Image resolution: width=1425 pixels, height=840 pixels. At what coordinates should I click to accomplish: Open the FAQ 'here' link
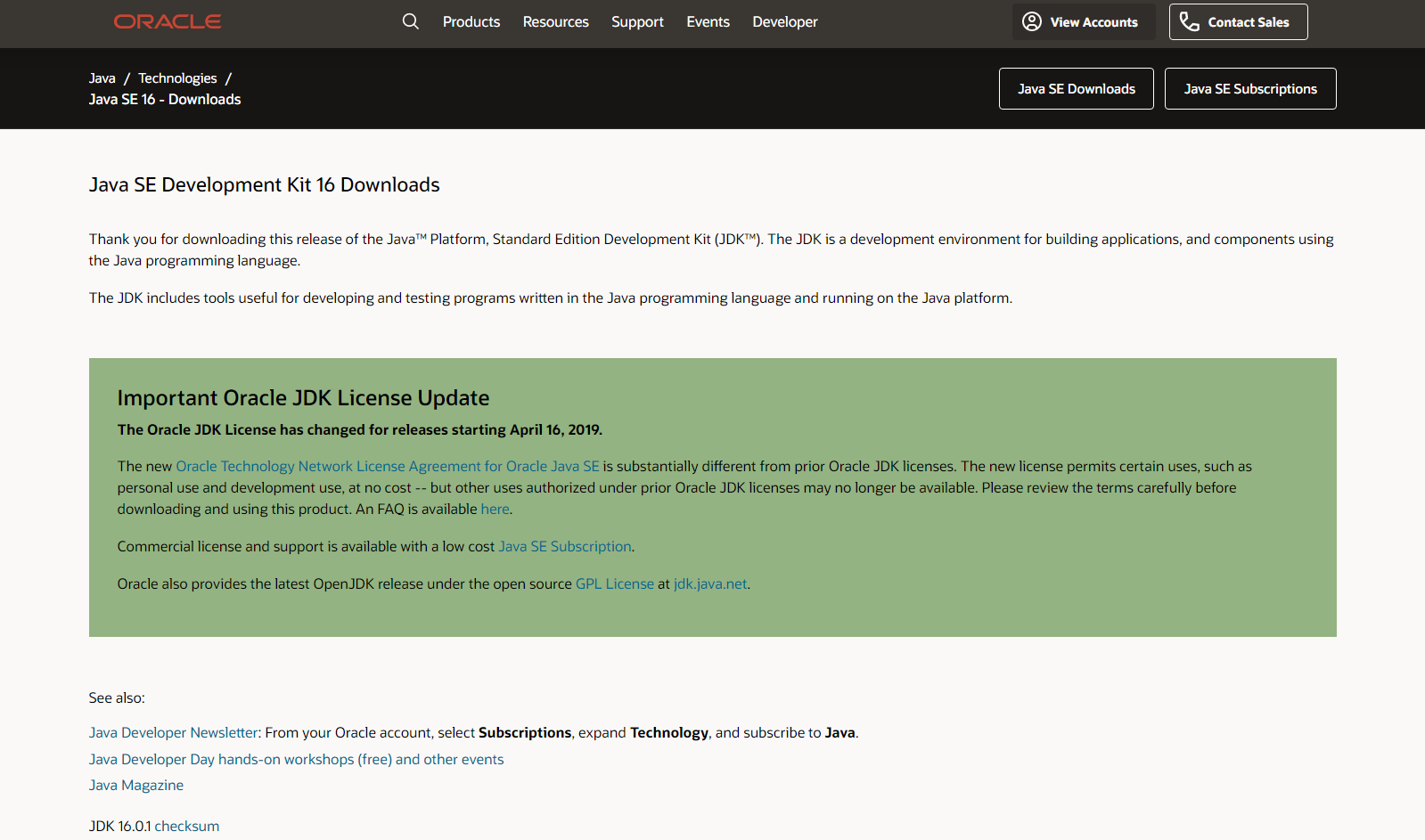click(x=495, y=510)
